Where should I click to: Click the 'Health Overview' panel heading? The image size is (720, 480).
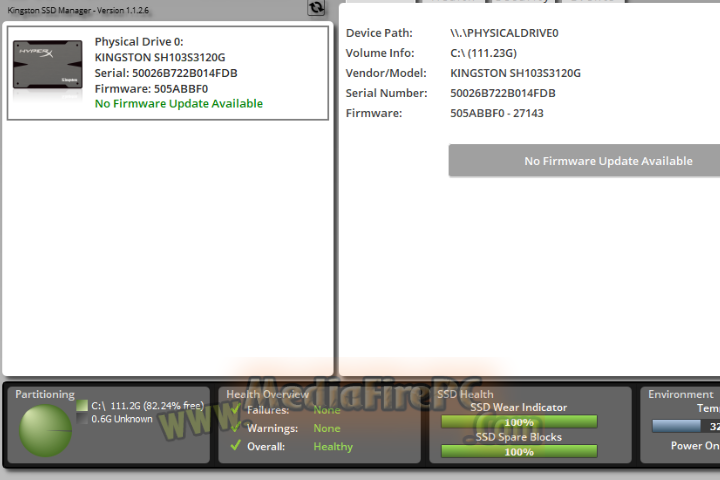point(267,394)
